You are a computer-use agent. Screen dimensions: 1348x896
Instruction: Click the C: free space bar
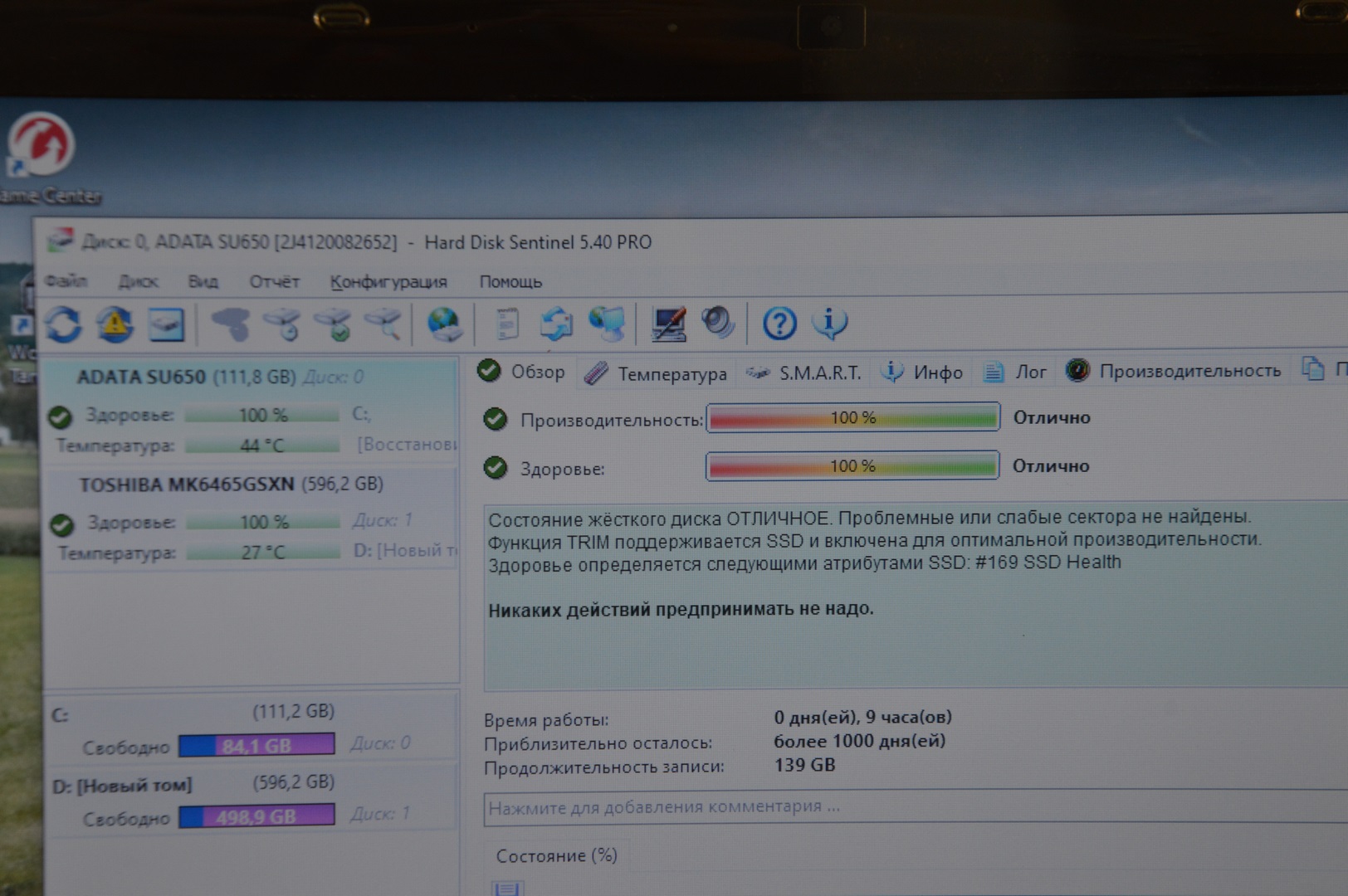(256, 746)
